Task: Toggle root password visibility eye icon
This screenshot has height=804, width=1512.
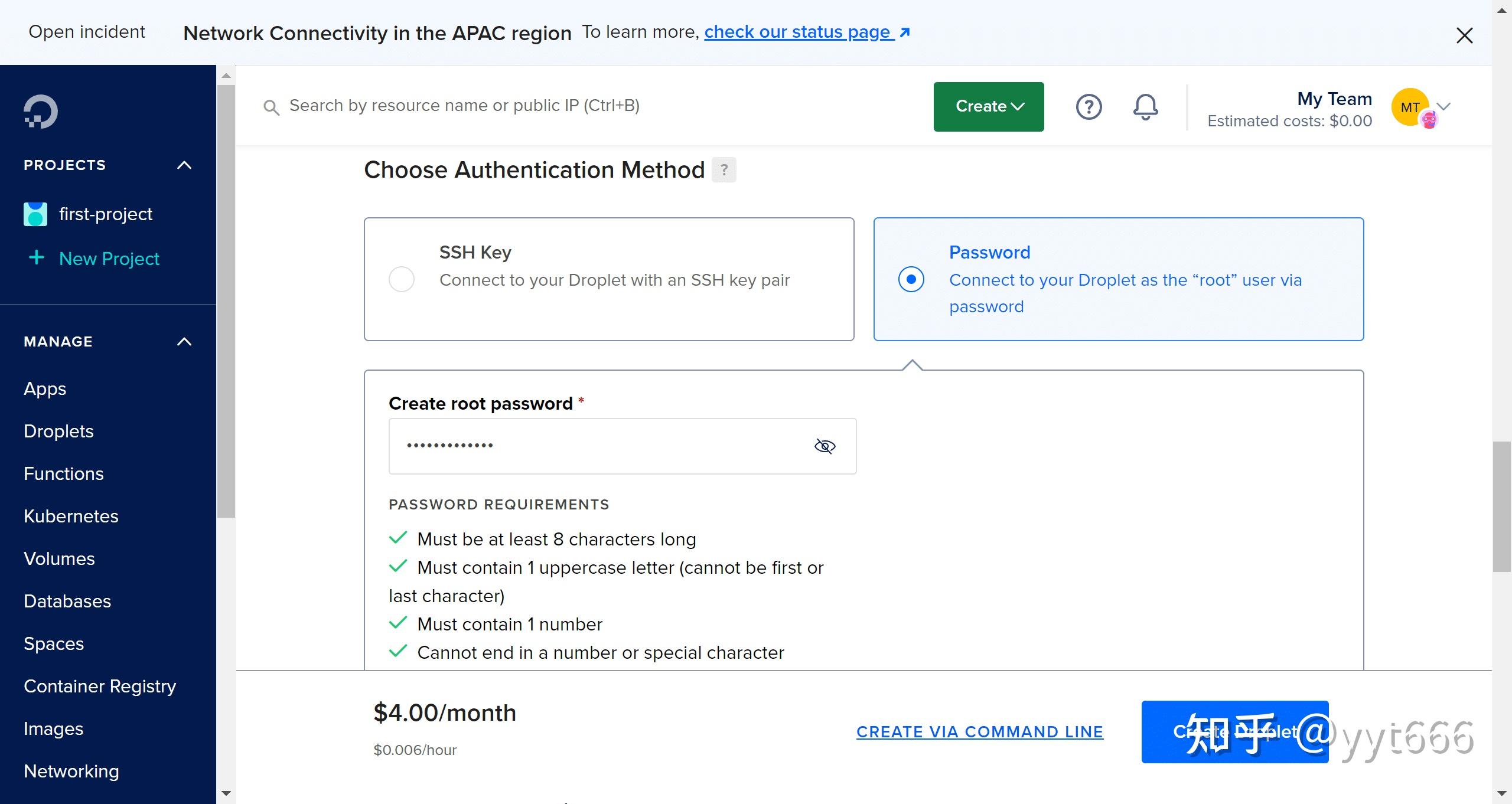Action: point(825,446)
